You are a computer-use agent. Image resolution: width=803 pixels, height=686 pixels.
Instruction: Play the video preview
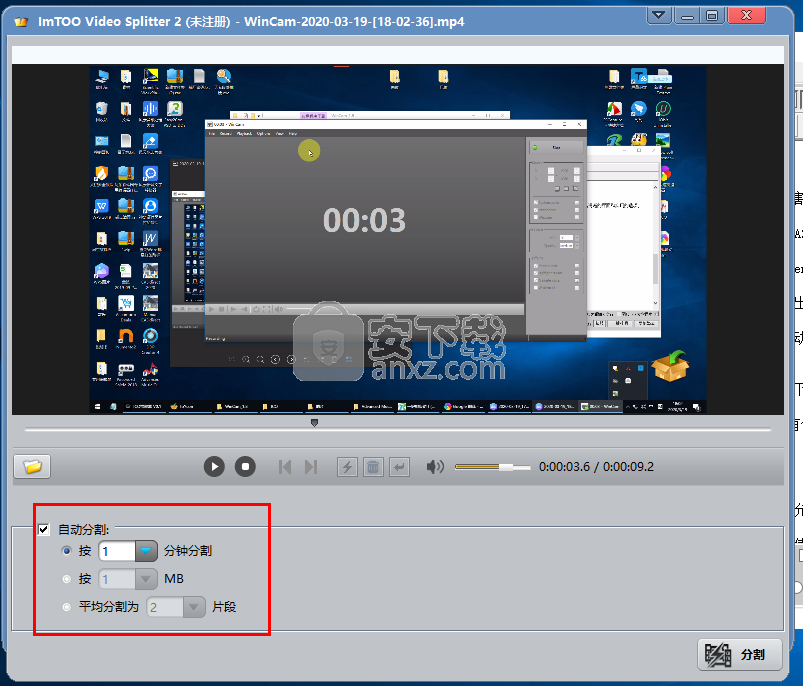[x=214, y=466]
